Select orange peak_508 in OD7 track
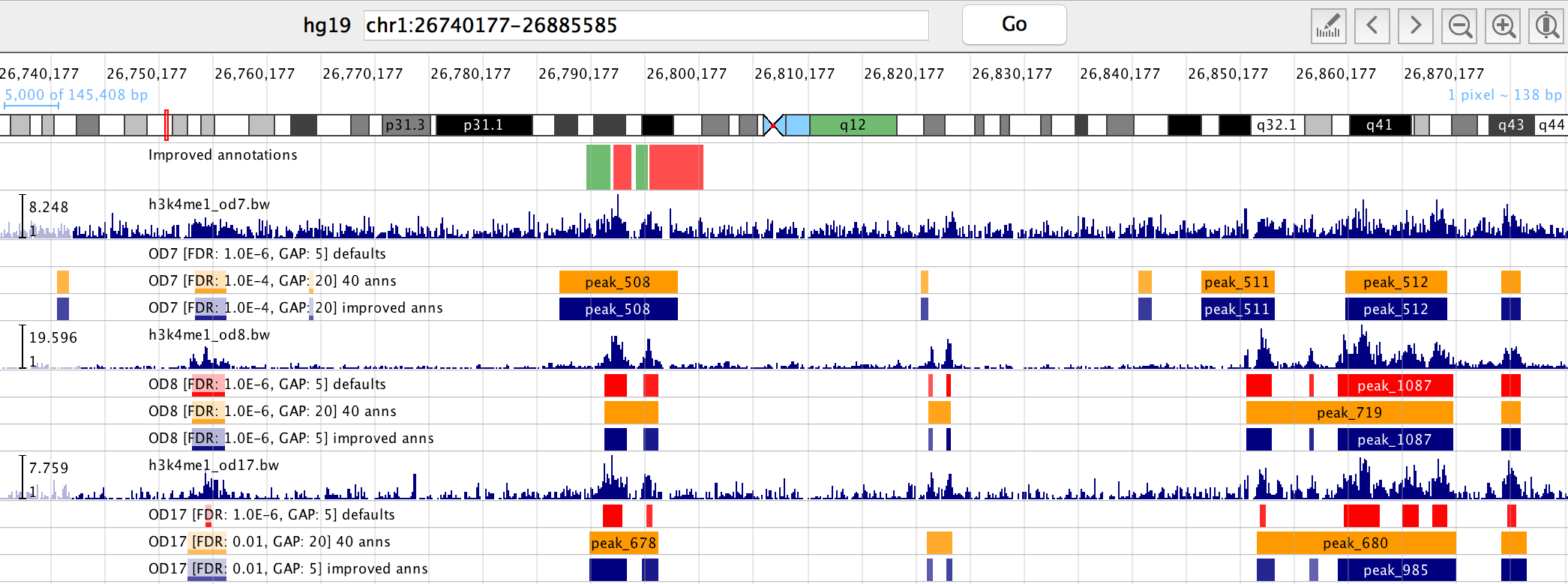 tap(618, 282)
